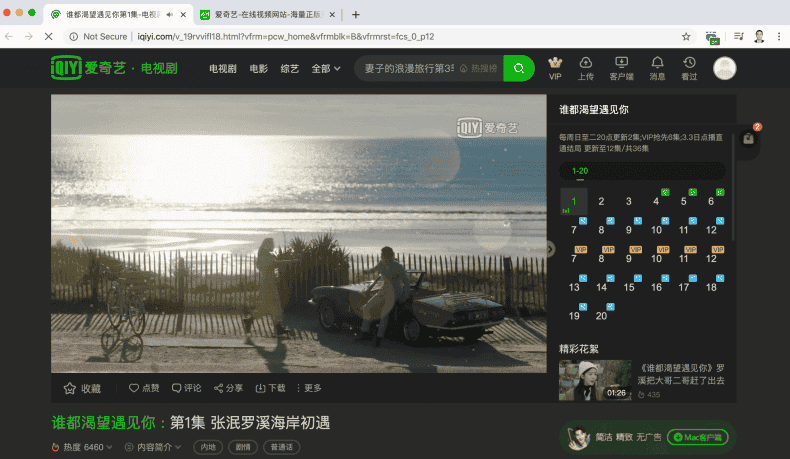
Task: Close the second browser tab
Action: (x=332, y=15)
